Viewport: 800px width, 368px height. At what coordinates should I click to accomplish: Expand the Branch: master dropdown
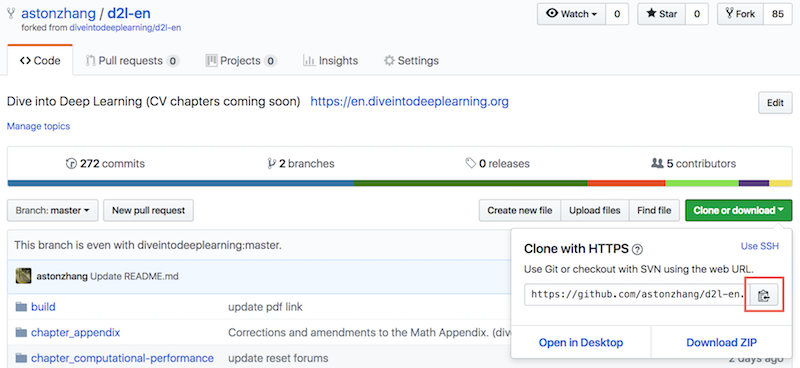[53, 210]
